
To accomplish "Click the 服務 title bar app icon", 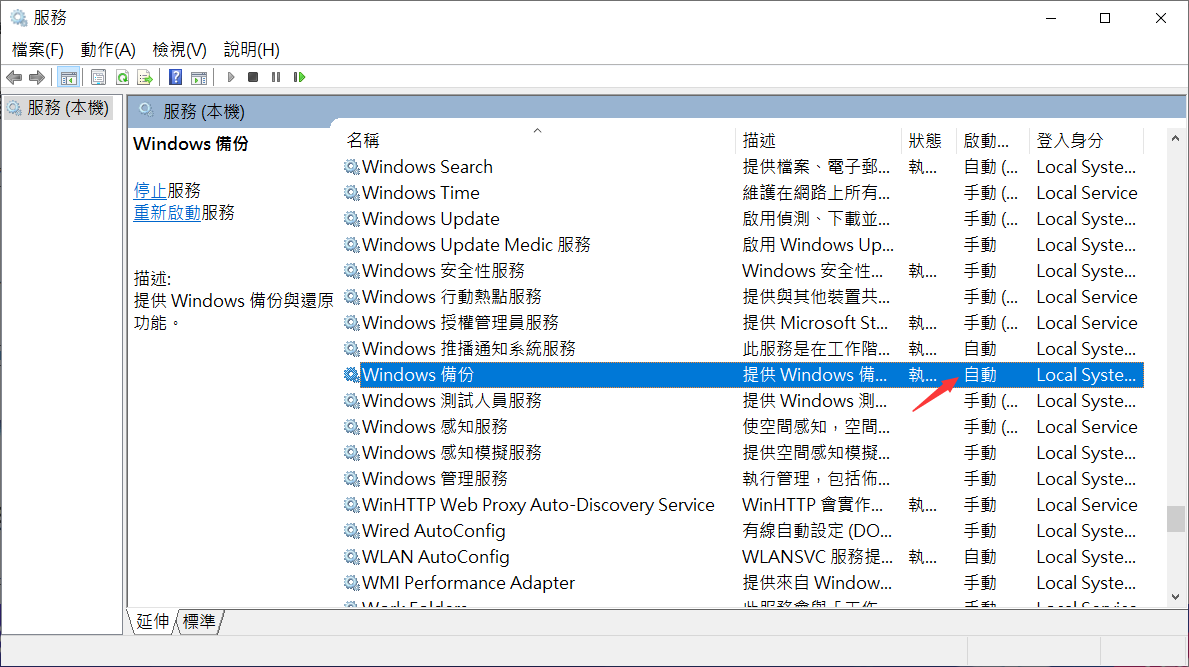I will pos(19,17).
